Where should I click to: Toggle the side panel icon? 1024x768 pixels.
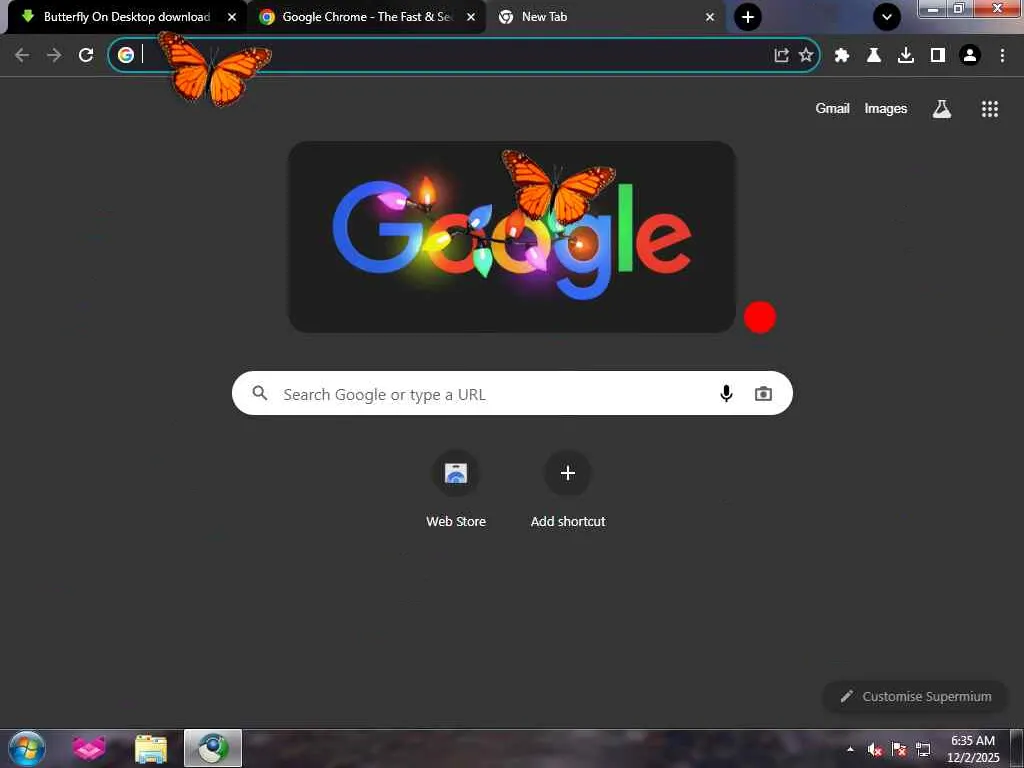coord(938,56)
